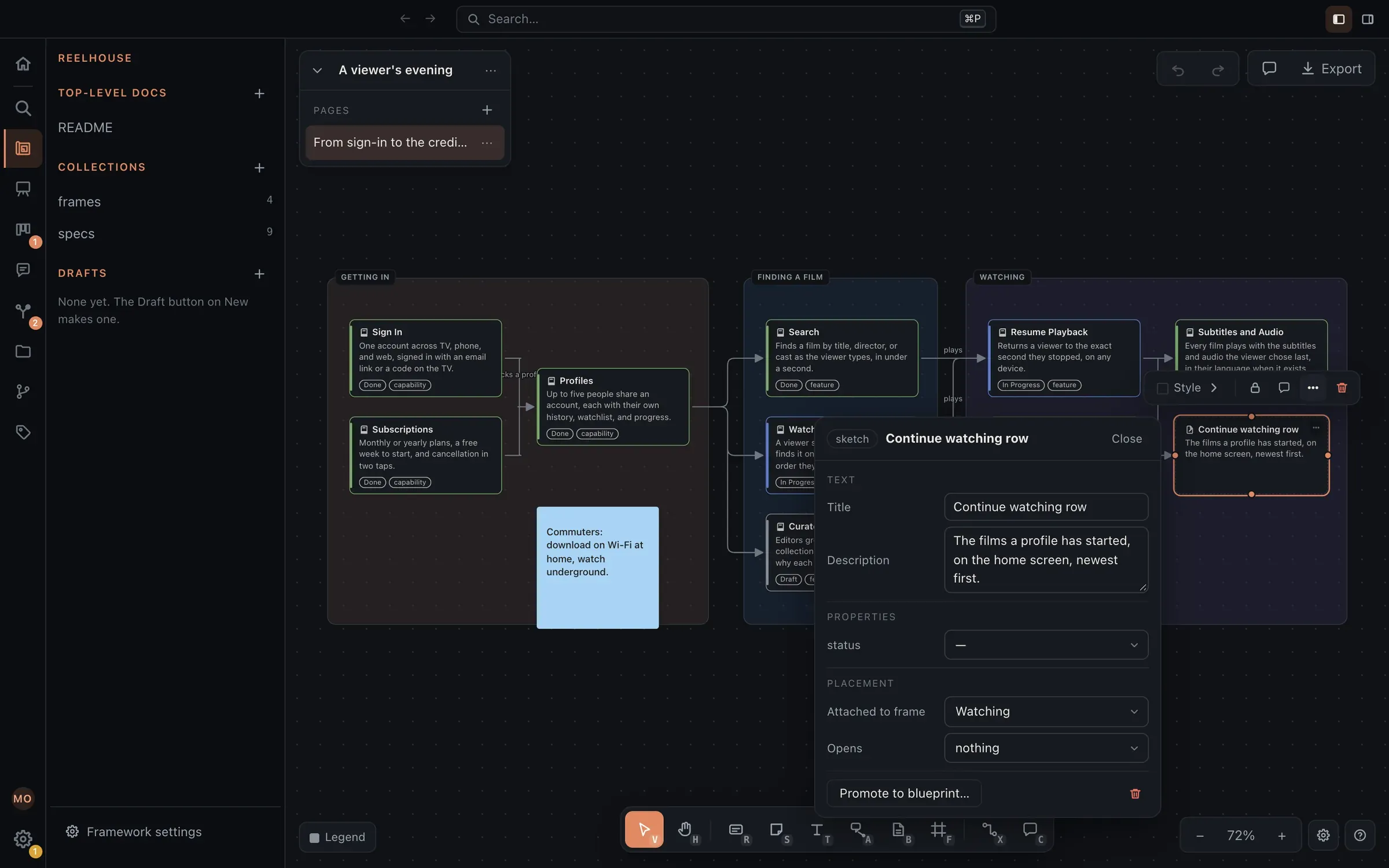
Task: Collapse the A viewer's evening panel
Action: [317, 71]
